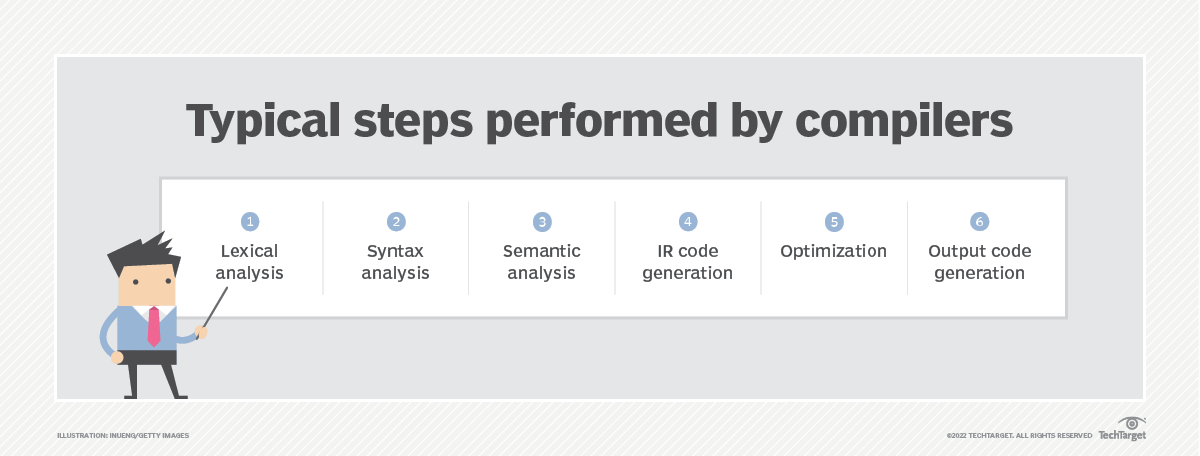Click the presenter's pink necktie
Image resolution: width=1200 pixels, height=456 pixels.
tap(153, 325)
